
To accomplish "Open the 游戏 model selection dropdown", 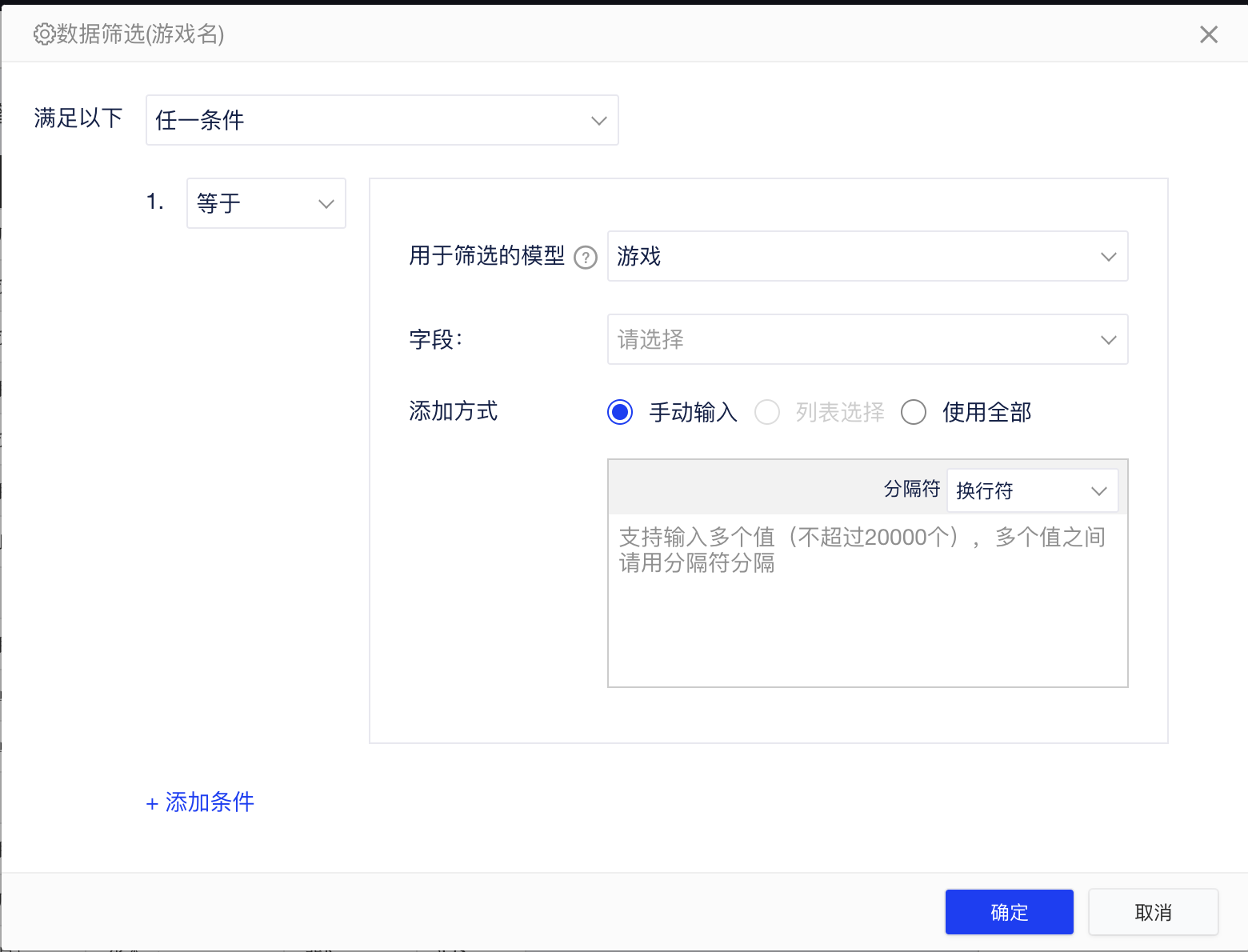I will [x=867, y=256].
